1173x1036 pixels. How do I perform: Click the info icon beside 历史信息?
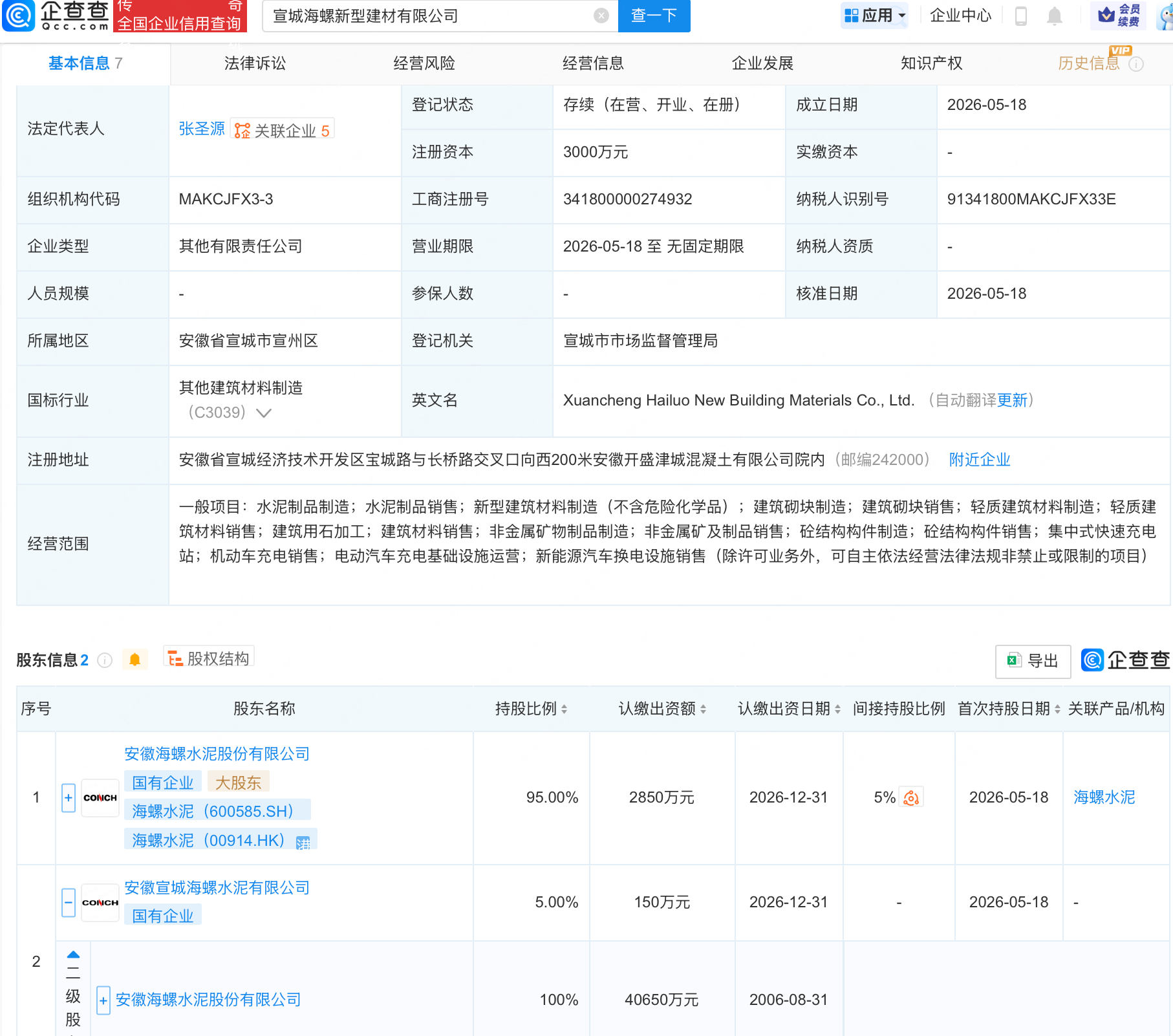1136,64
